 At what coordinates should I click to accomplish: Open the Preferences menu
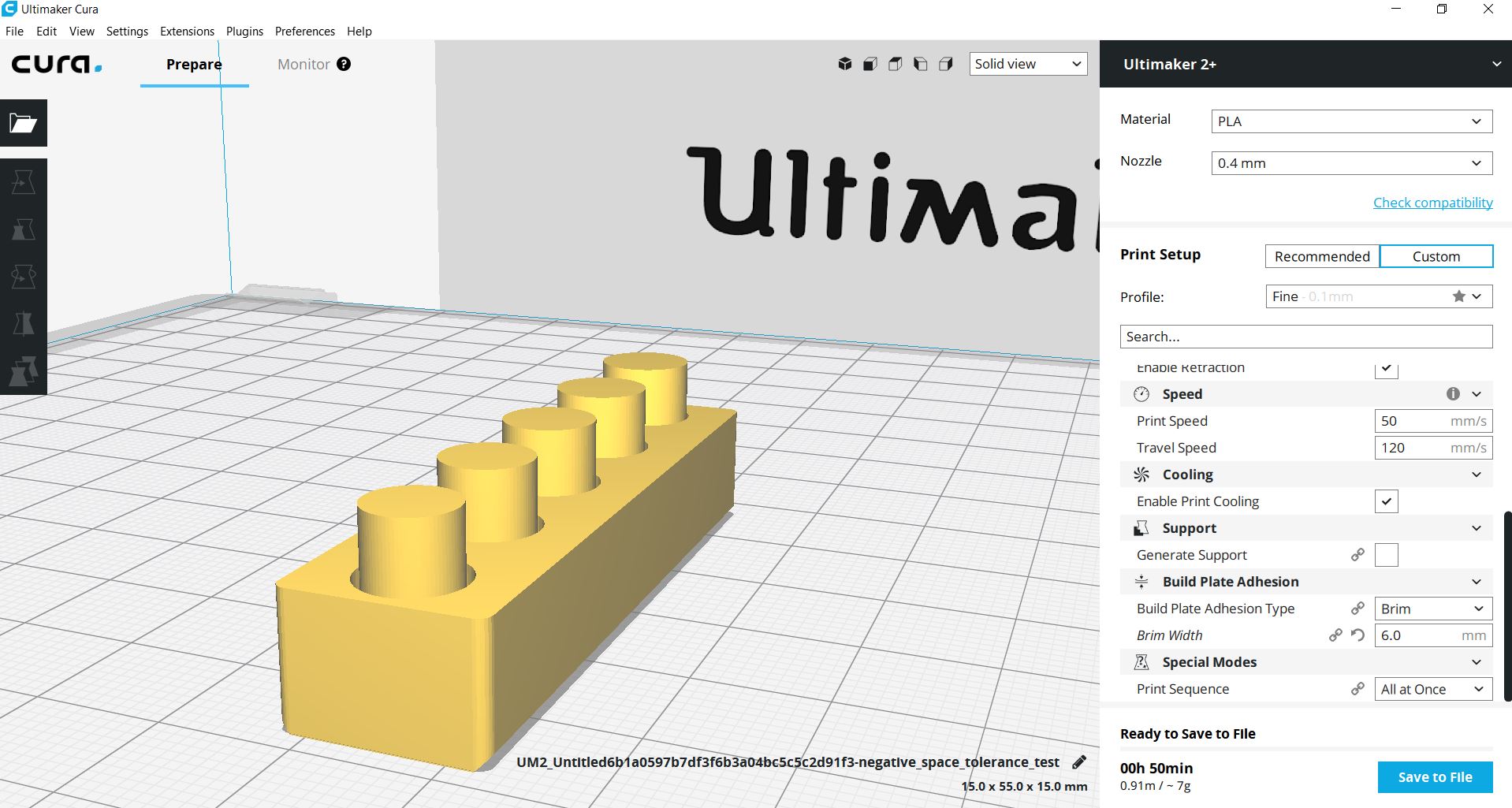[305, 32]
